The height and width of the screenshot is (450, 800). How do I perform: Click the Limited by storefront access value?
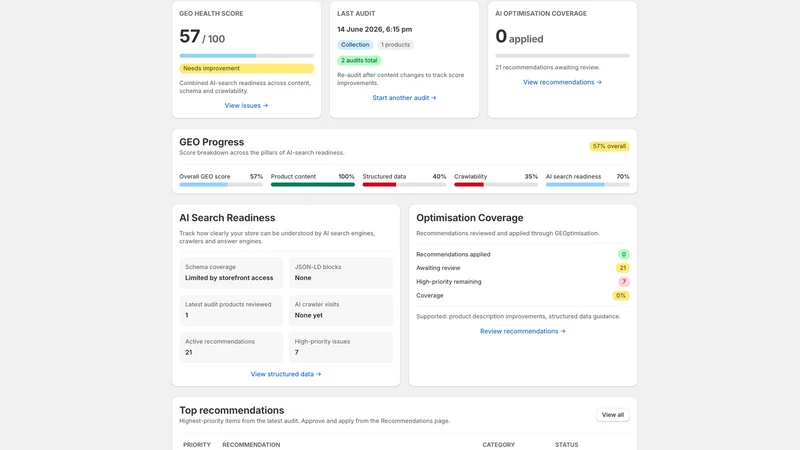pyautogui.click(x=229, y=278)
